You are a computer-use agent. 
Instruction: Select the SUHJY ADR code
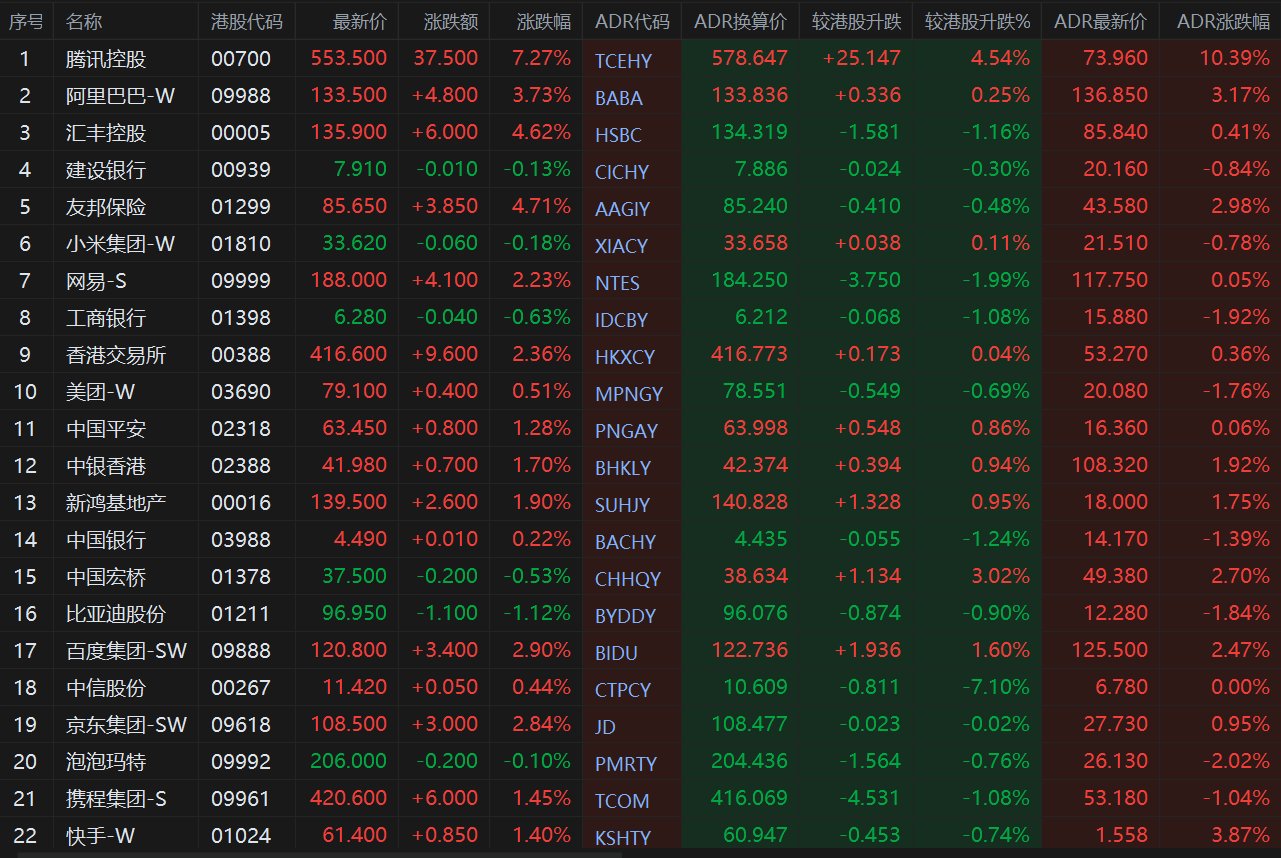coord(622,505)
